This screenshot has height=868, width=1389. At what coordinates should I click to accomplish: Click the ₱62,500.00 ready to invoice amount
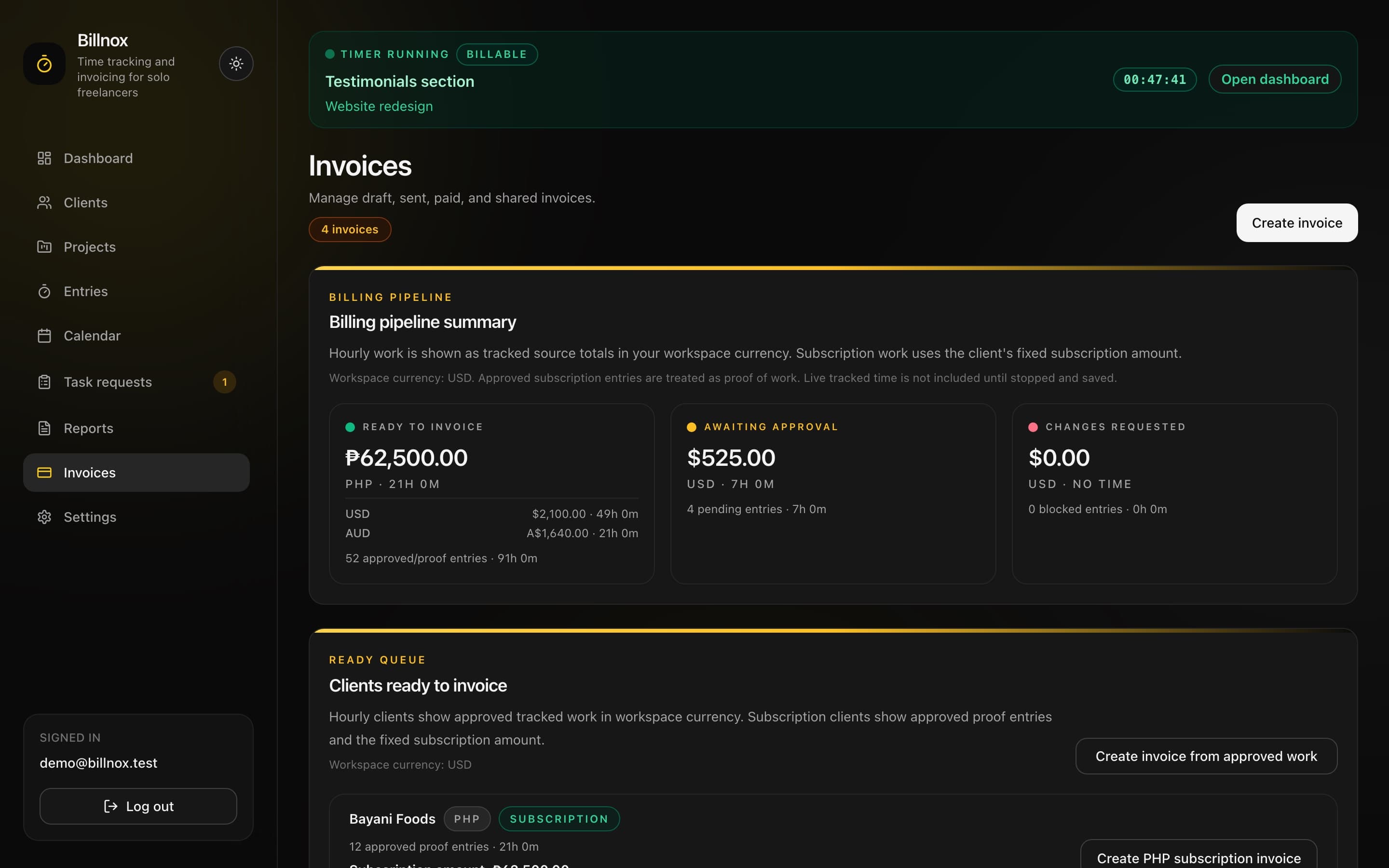coord(407,458)
